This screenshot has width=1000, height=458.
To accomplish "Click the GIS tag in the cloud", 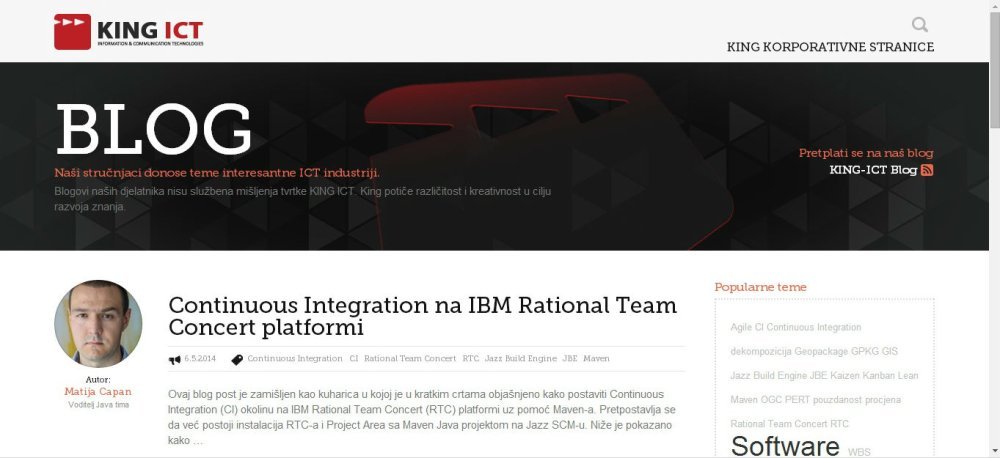I will pyautogui.click(x=890, y=351).
